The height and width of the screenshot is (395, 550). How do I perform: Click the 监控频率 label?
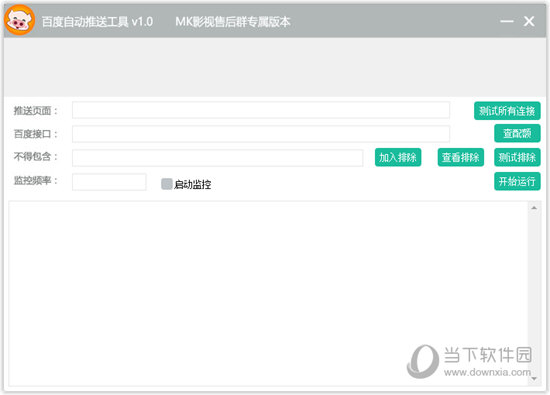35,181
